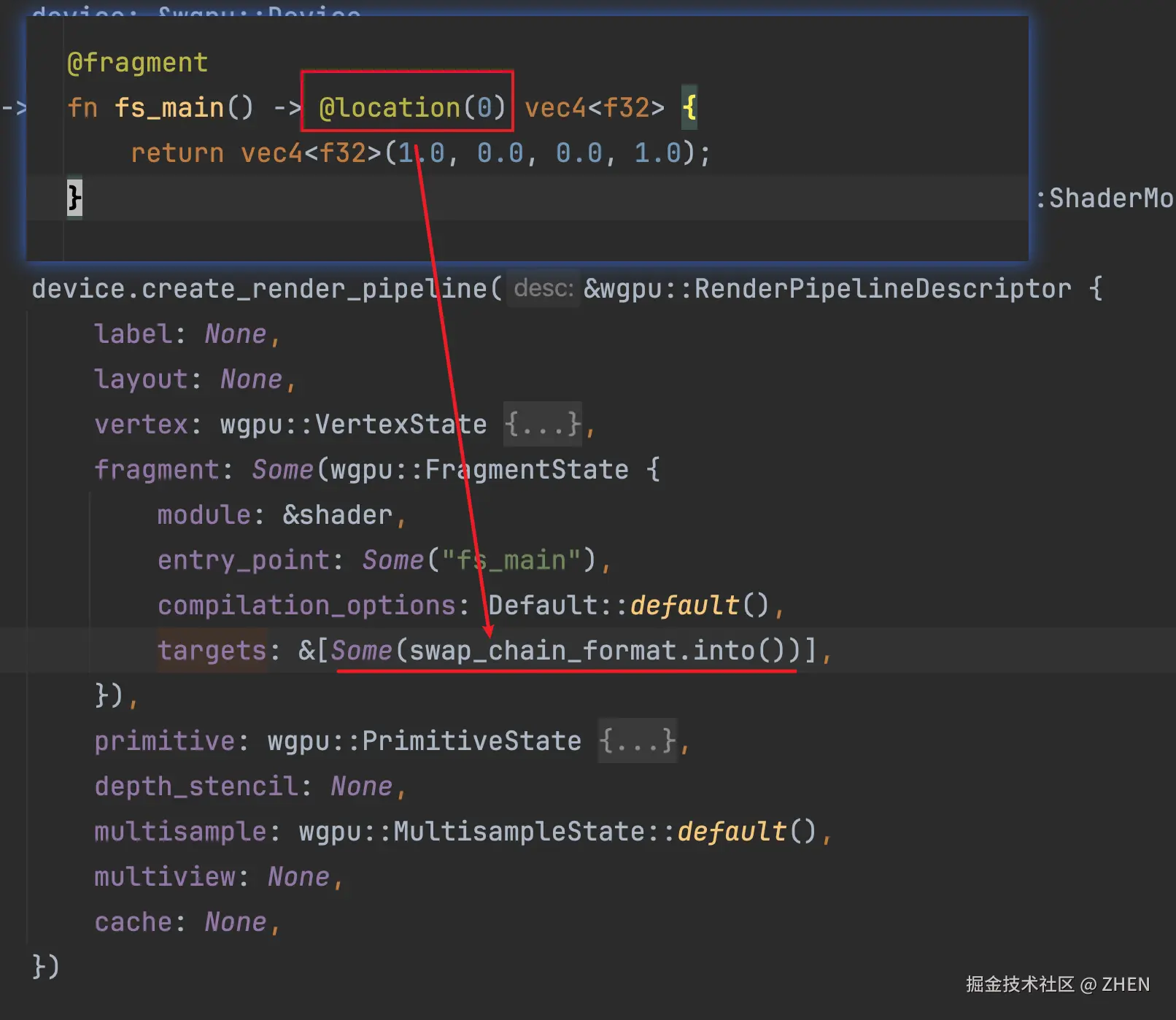Expand the folded wgpu::VertexState block
The height and width of the screenshot is (1020, 1176).
(x=543, y=424)
